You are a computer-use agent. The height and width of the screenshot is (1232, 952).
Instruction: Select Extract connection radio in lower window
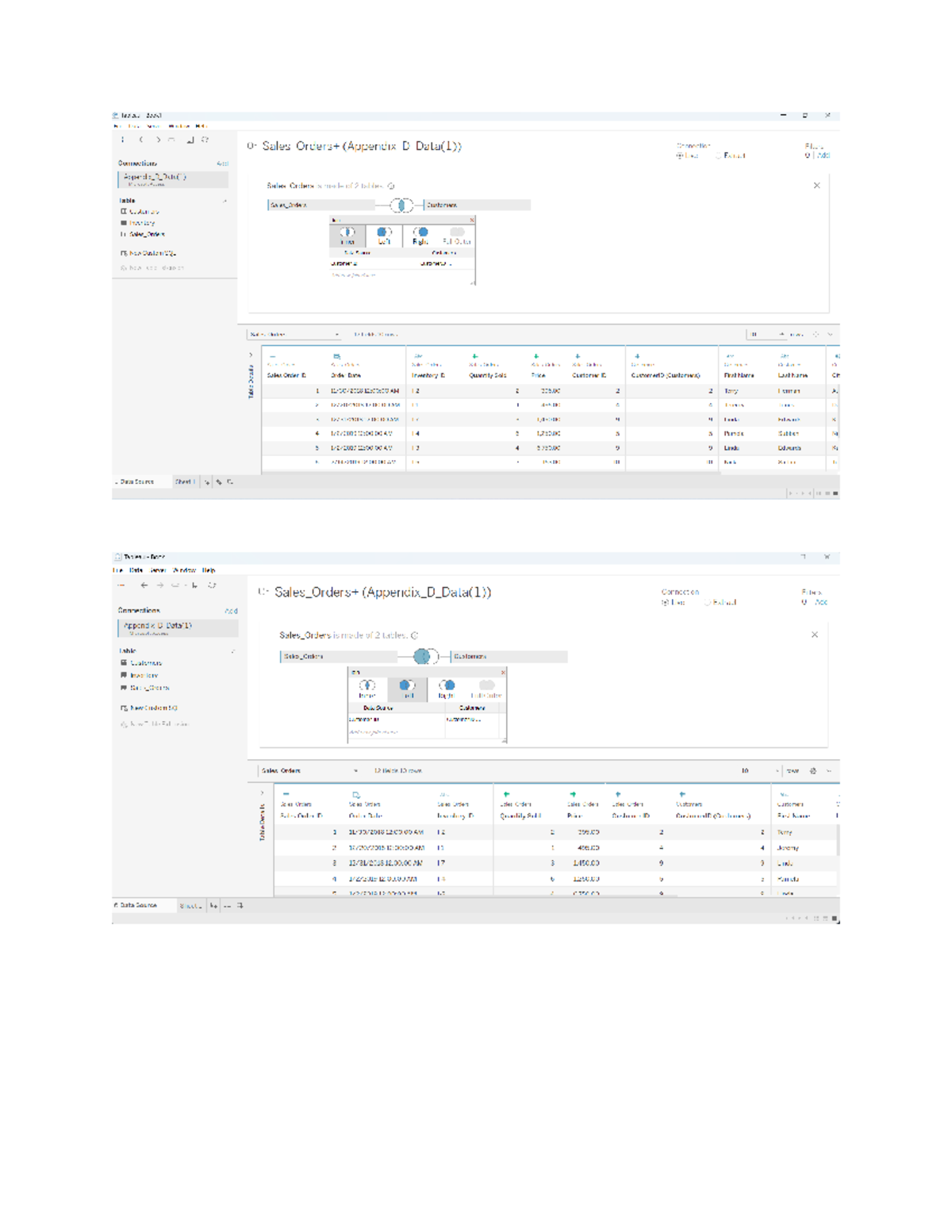tap(708, 602)
